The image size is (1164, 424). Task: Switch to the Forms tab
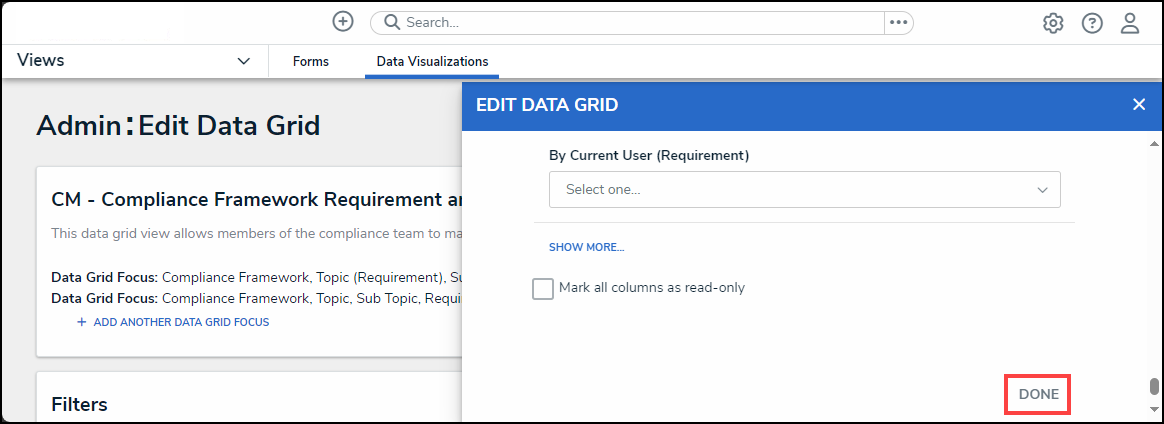click(x=311, y=62)
